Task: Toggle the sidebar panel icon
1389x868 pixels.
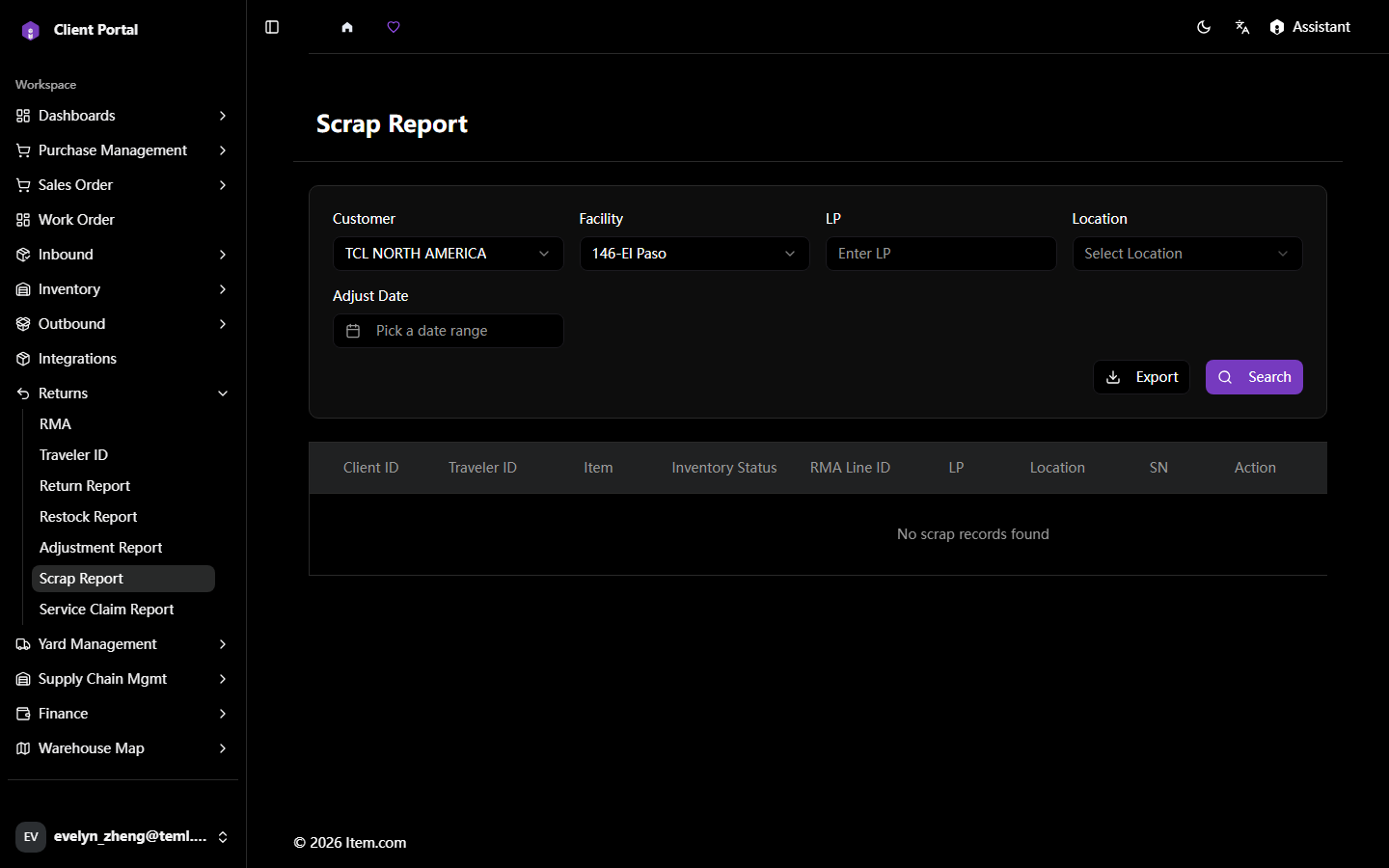Action: coord(272,27)
